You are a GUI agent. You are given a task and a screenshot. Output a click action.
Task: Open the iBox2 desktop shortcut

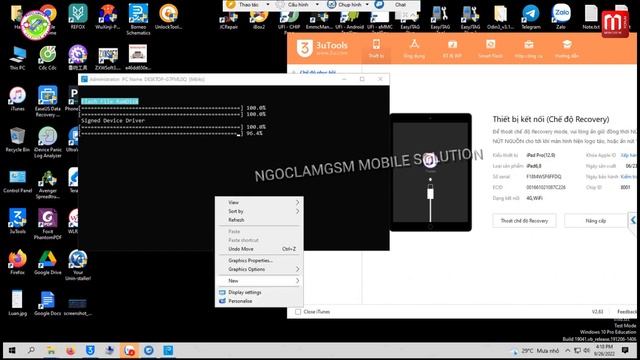(x=259, y=20)
